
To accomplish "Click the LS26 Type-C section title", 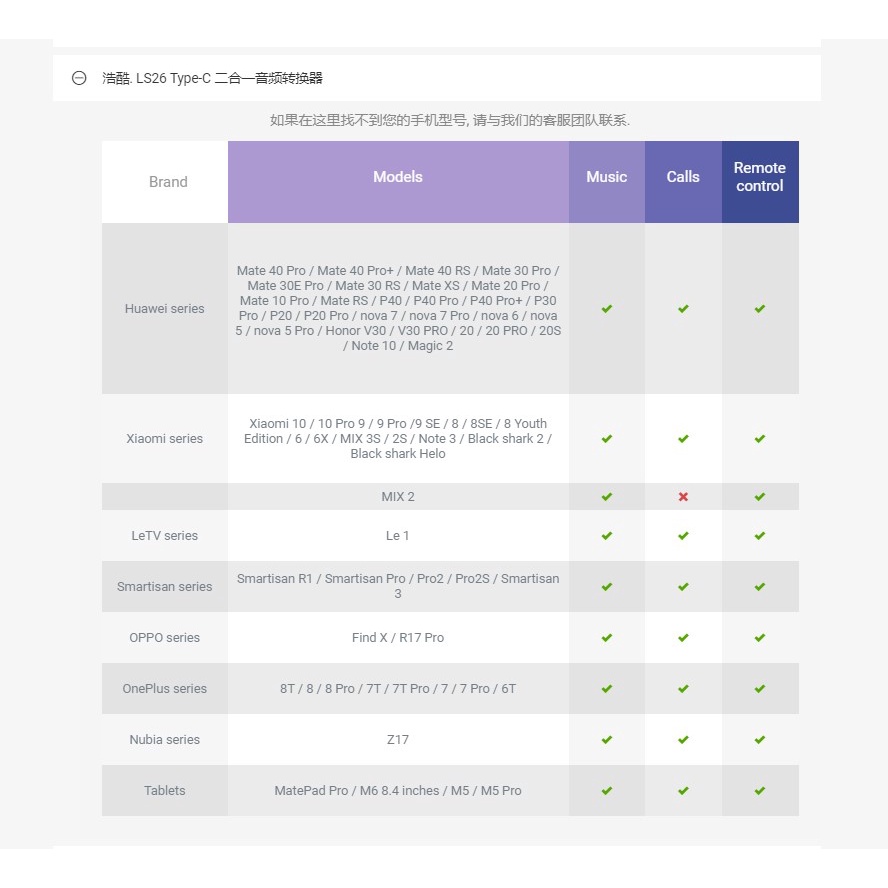I will point(212,78).
